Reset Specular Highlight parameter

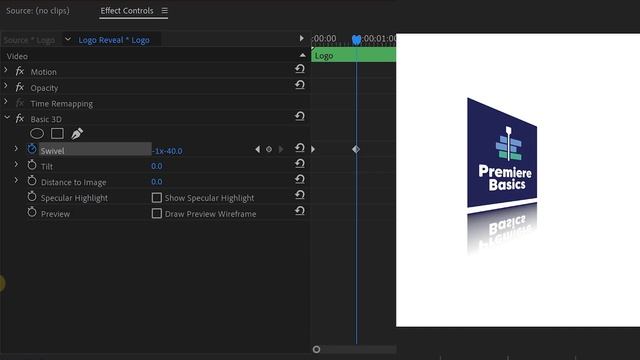[x=300, y=195]
